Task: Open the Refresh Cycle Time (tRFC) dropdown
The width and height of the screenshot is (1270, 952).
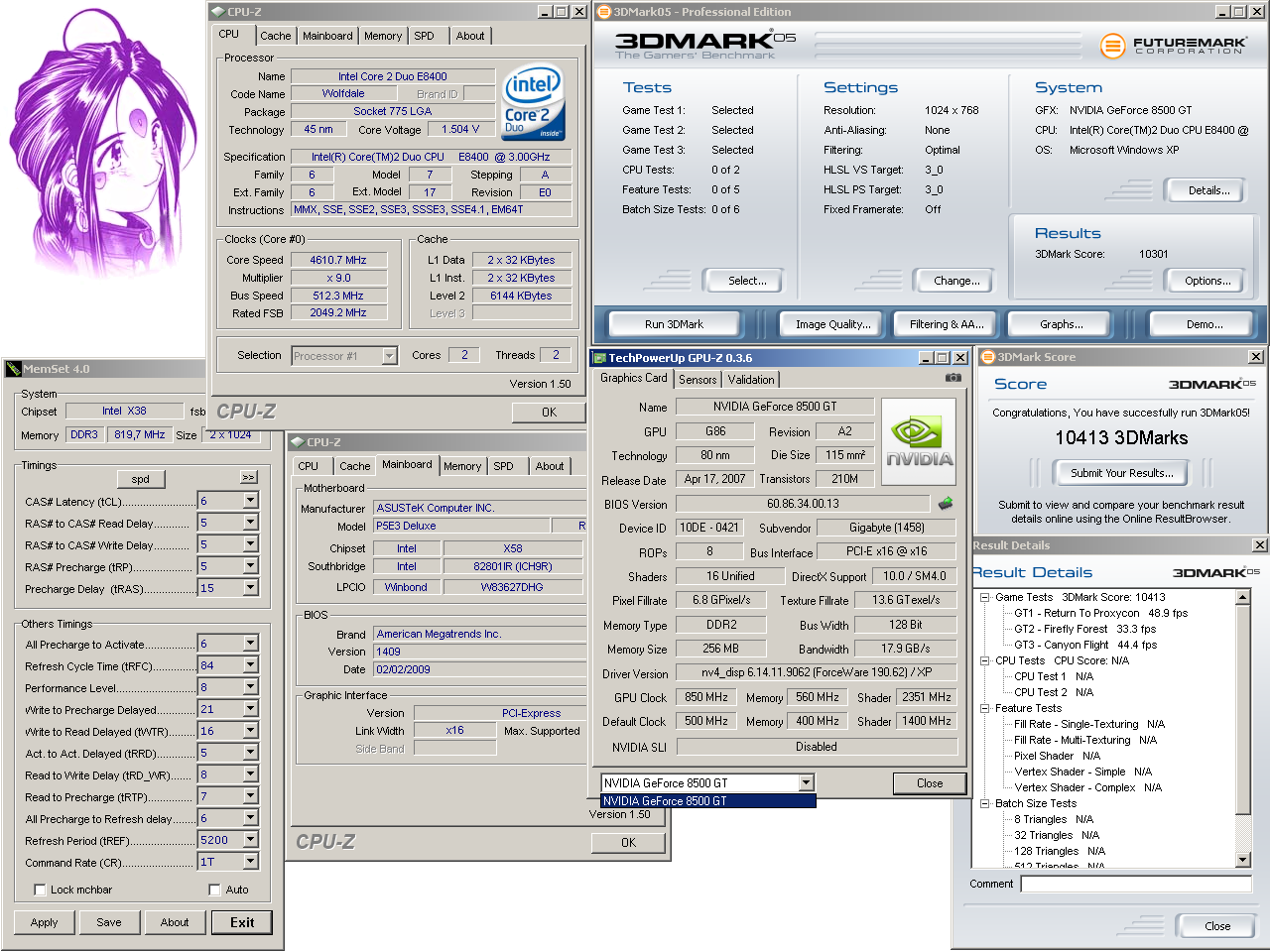Action: pos(250,665)
